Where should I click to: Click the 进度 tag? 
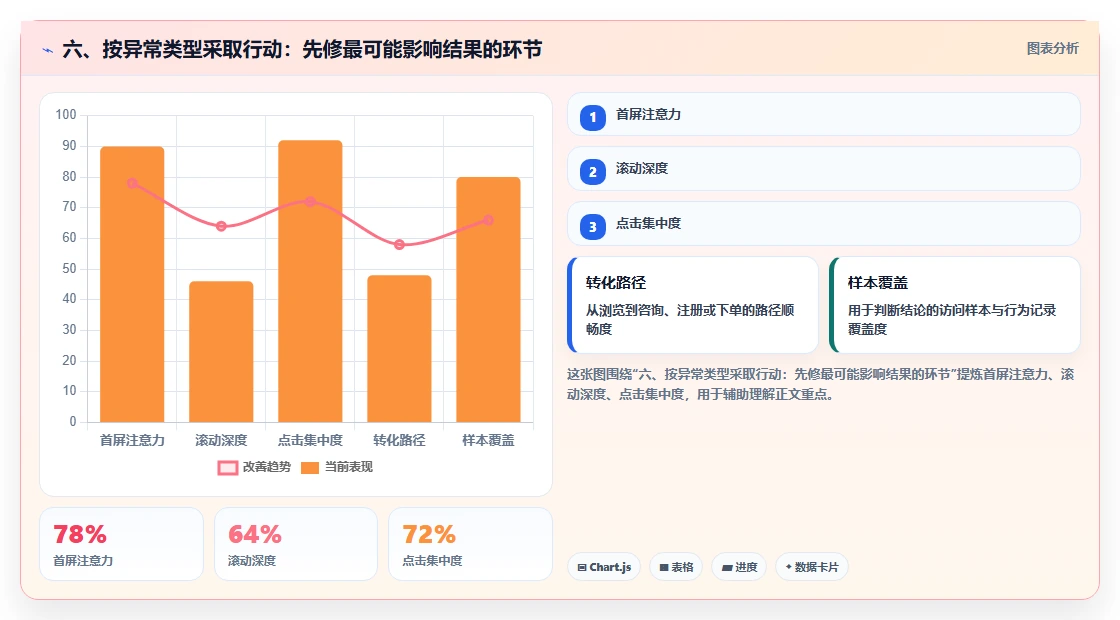click(x=739, y=567)
